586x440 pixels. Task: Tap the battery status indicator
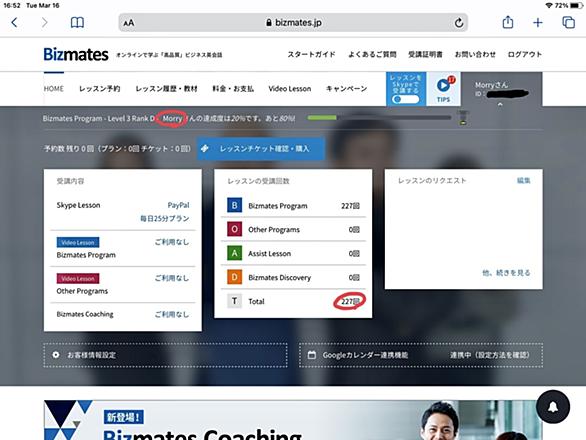(576, 5)
